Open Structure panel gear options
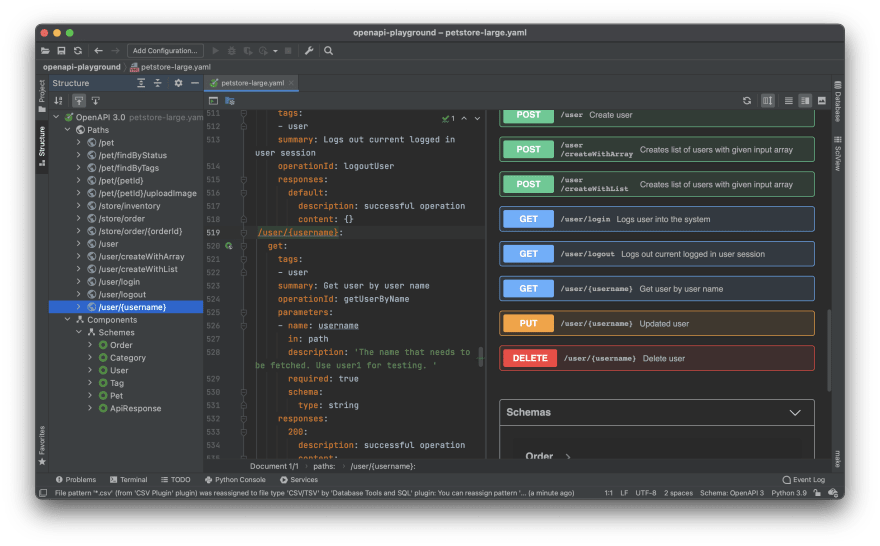Image resolution: width=880 pixels, height=546 pixels. 178,83
